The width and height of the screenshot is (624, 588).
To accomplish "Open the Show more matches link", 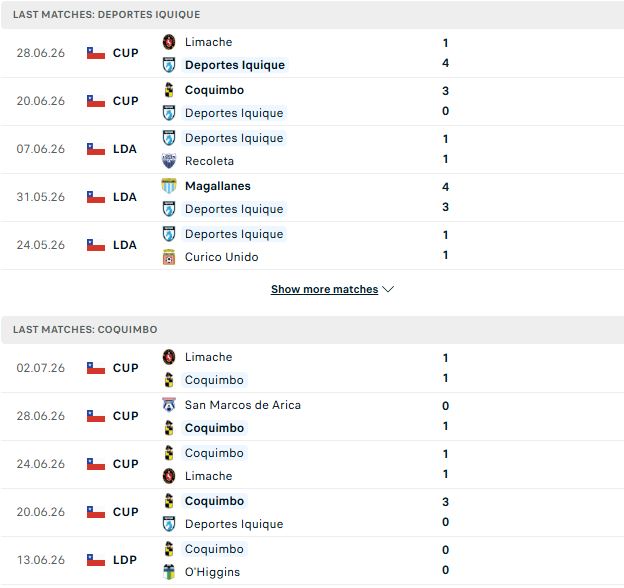I will pyautogui.click(x=324, y=289).
